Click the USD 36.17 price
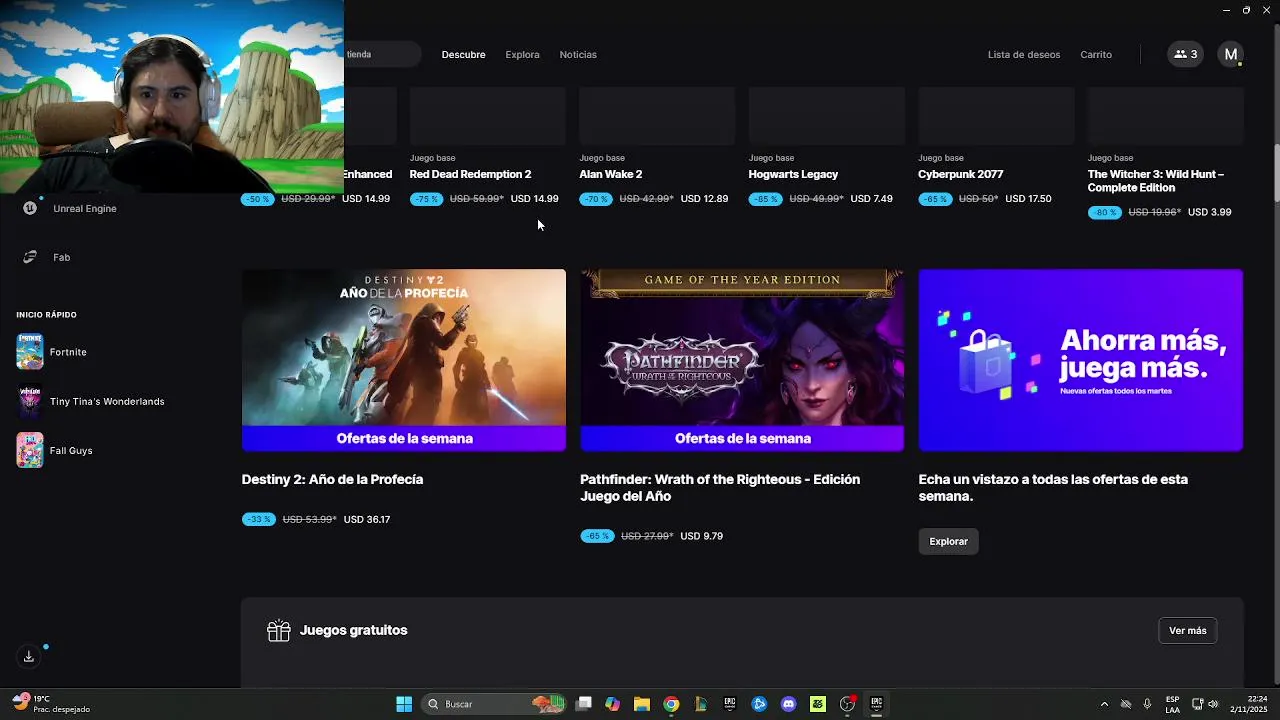Viewport: 1280px width, 720px height. [x=367, y=520]
